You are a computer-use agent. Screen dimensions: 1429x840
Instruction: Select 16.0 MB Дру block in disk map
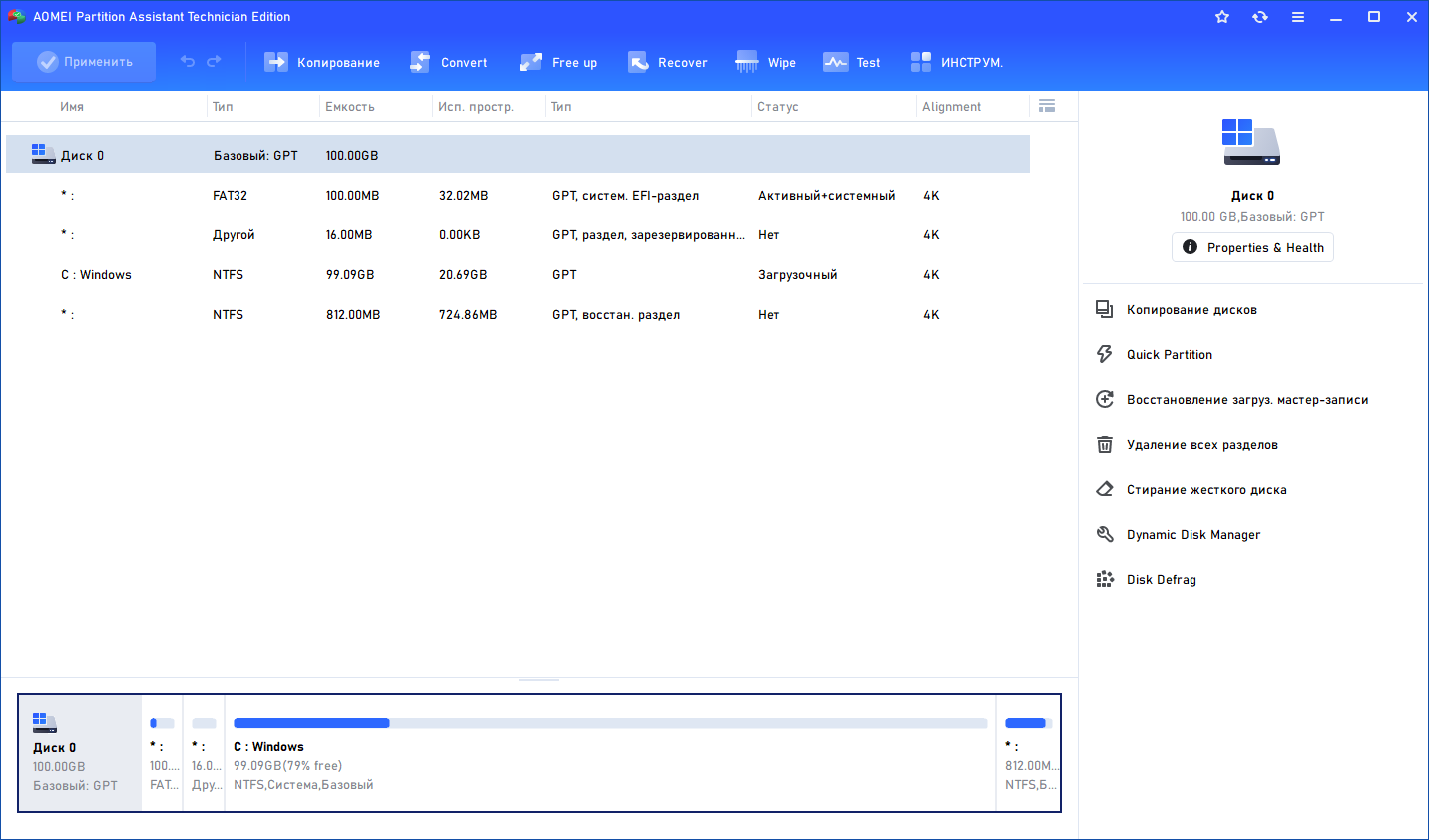(x=205, y=753)
